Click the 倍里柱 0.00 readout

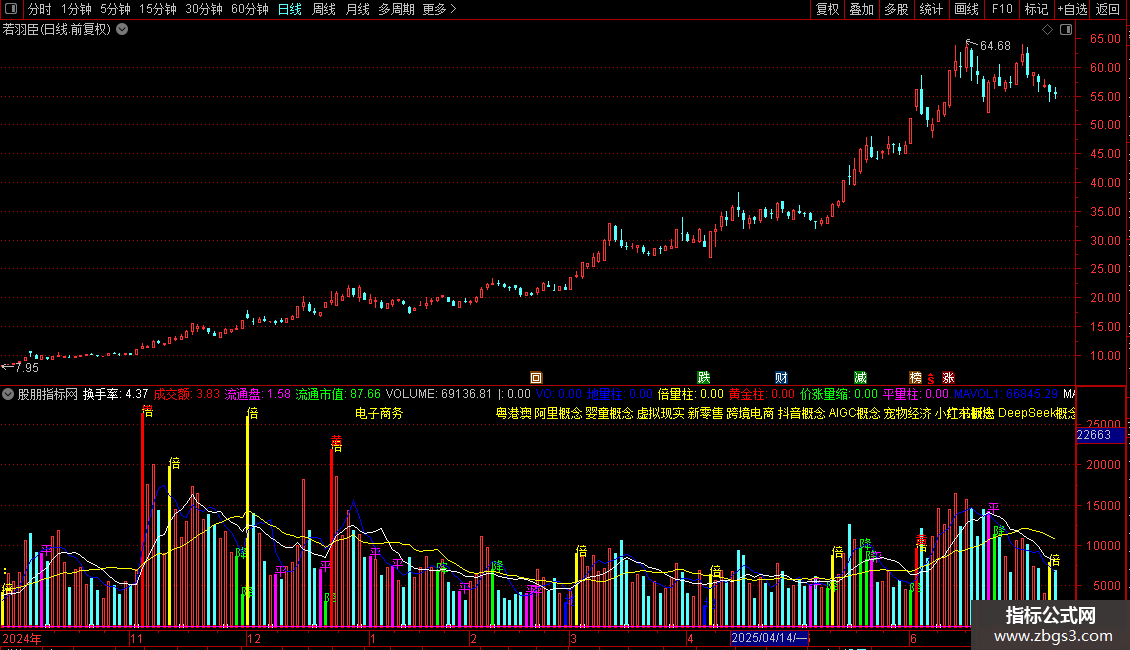coord(690,394)
